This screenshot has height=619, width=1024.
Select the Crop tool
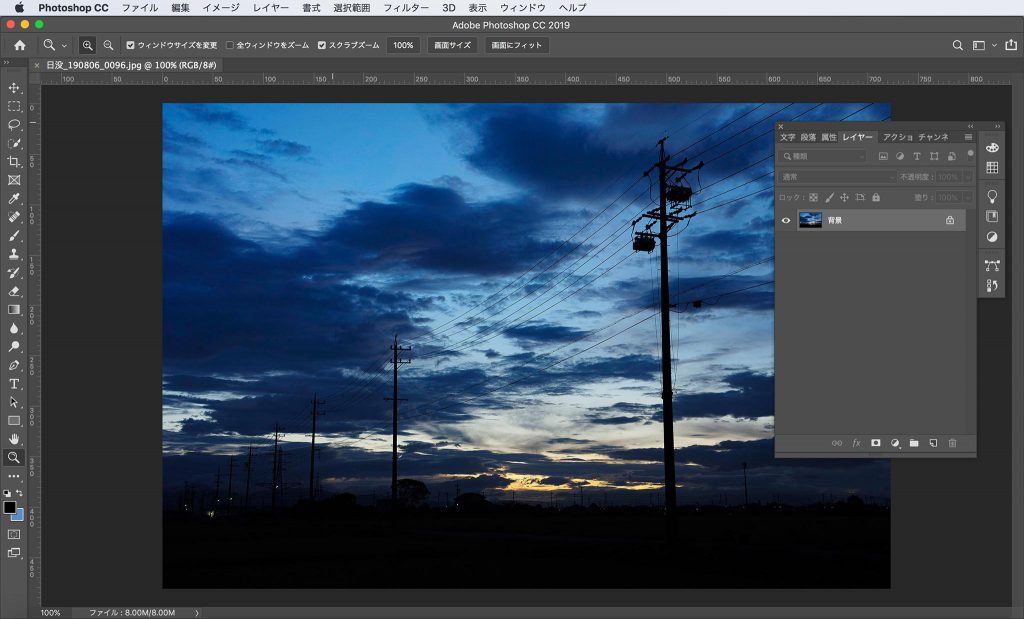(x=14, y=161)
